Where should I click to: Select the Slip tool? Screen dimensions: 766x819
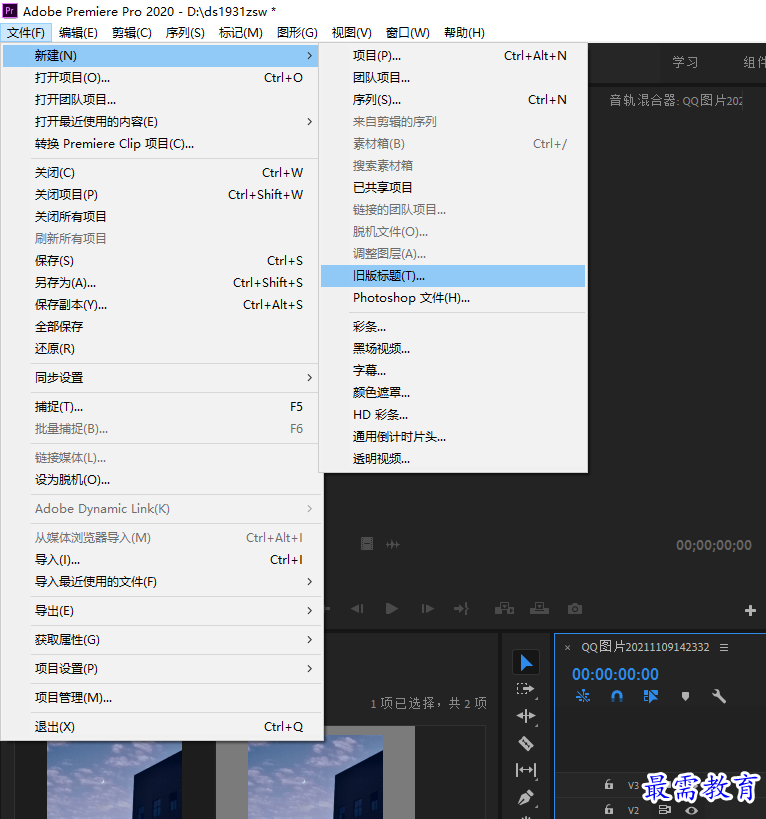point(526,770)
